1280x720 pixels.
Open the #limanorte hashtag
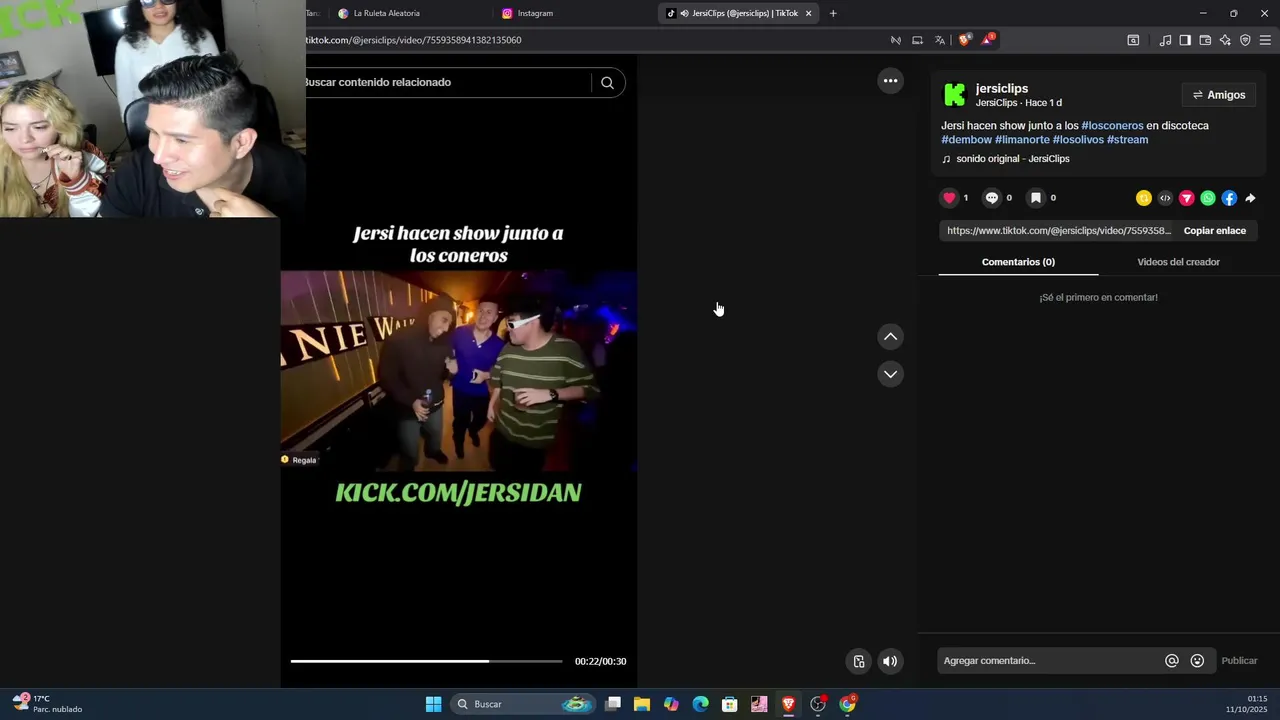pos(1022,139)
